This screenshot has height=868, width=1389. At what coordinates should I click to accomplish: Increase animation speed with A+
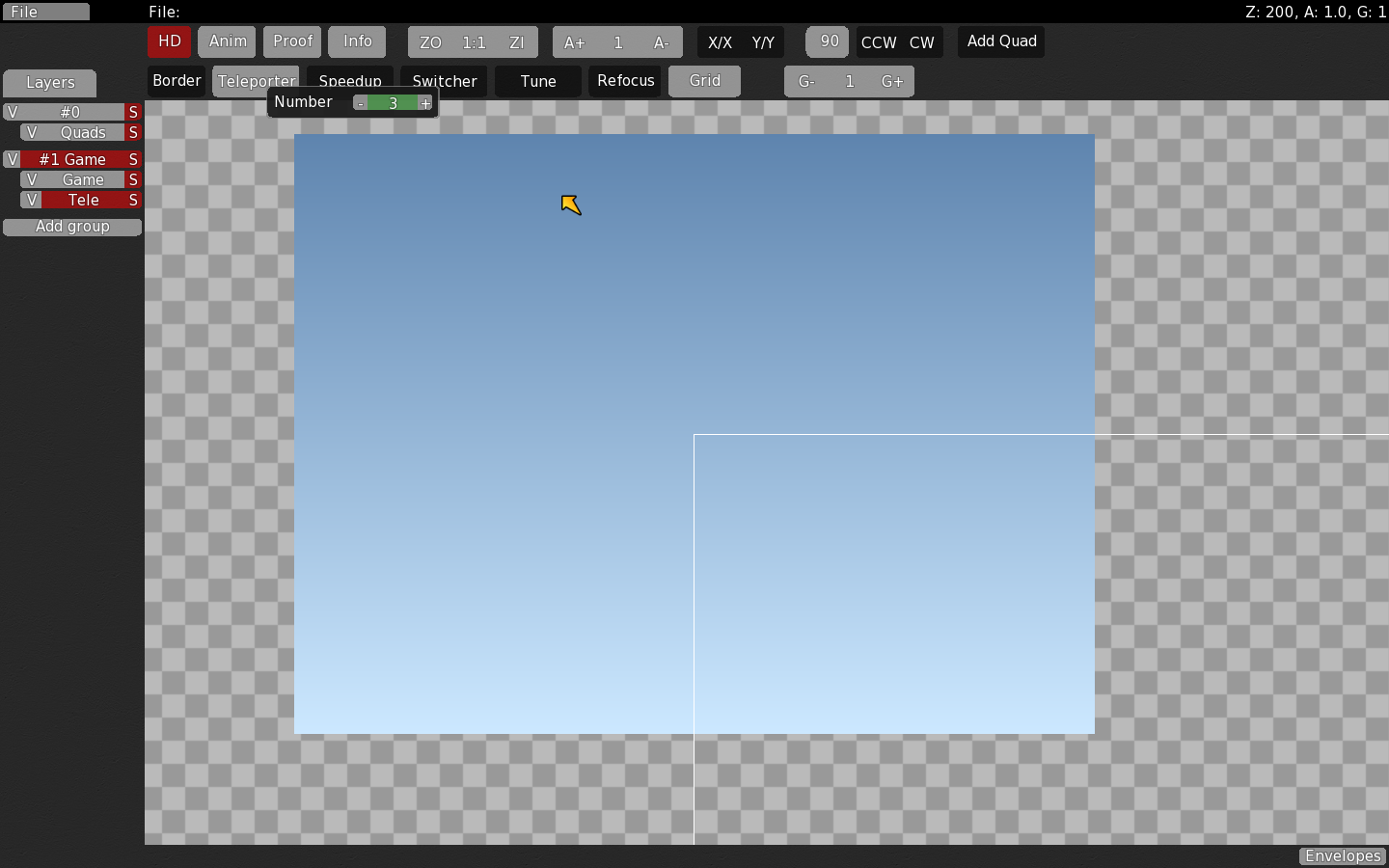point(575,41)
